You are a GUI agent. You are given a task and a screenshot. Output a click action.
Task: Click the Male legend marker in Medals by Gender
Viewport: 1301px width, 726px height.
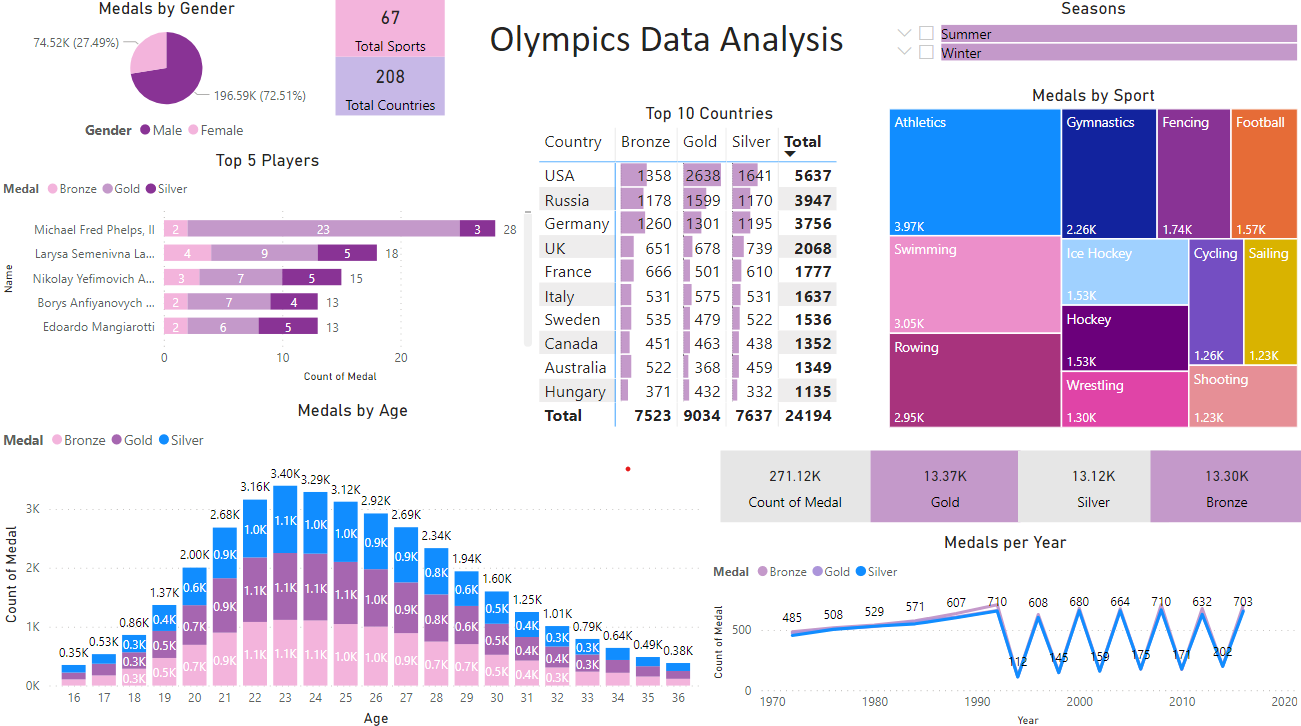click(x=145, y=131)
